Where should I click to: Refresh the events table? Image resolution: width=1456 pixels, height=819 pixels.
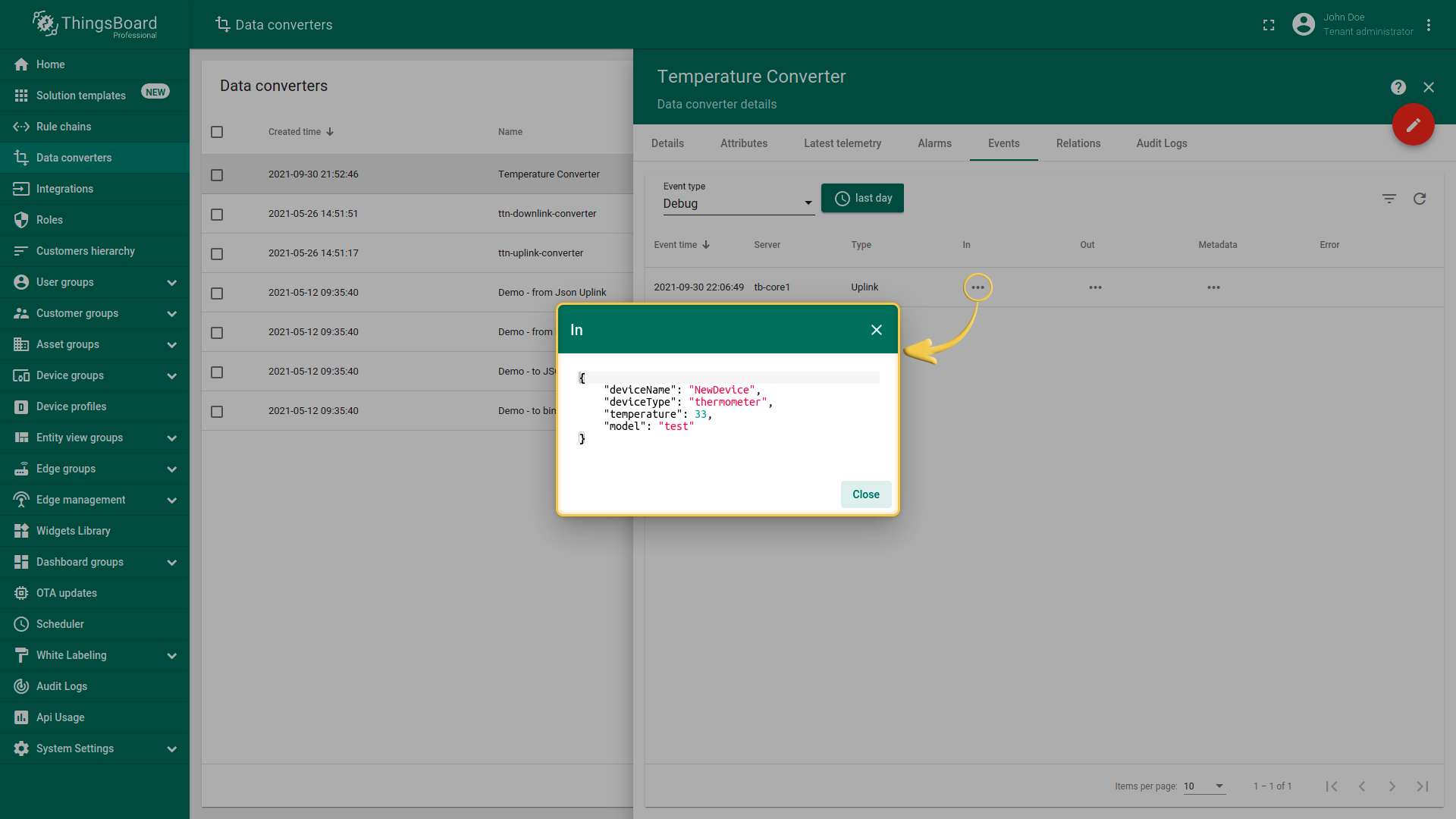click(1420, 199)
